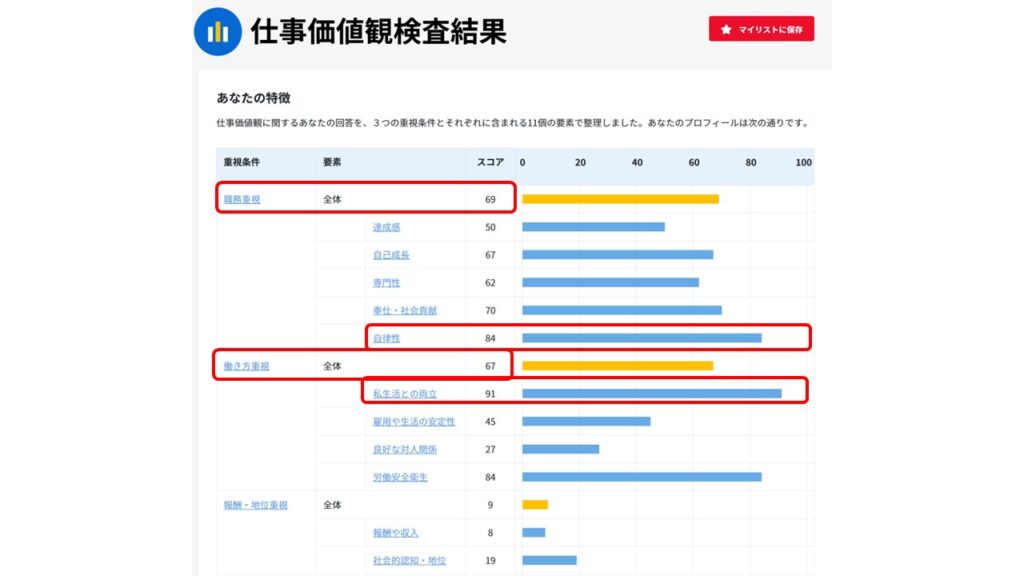Click the 良好な対人関係 link

pos(405,450)
